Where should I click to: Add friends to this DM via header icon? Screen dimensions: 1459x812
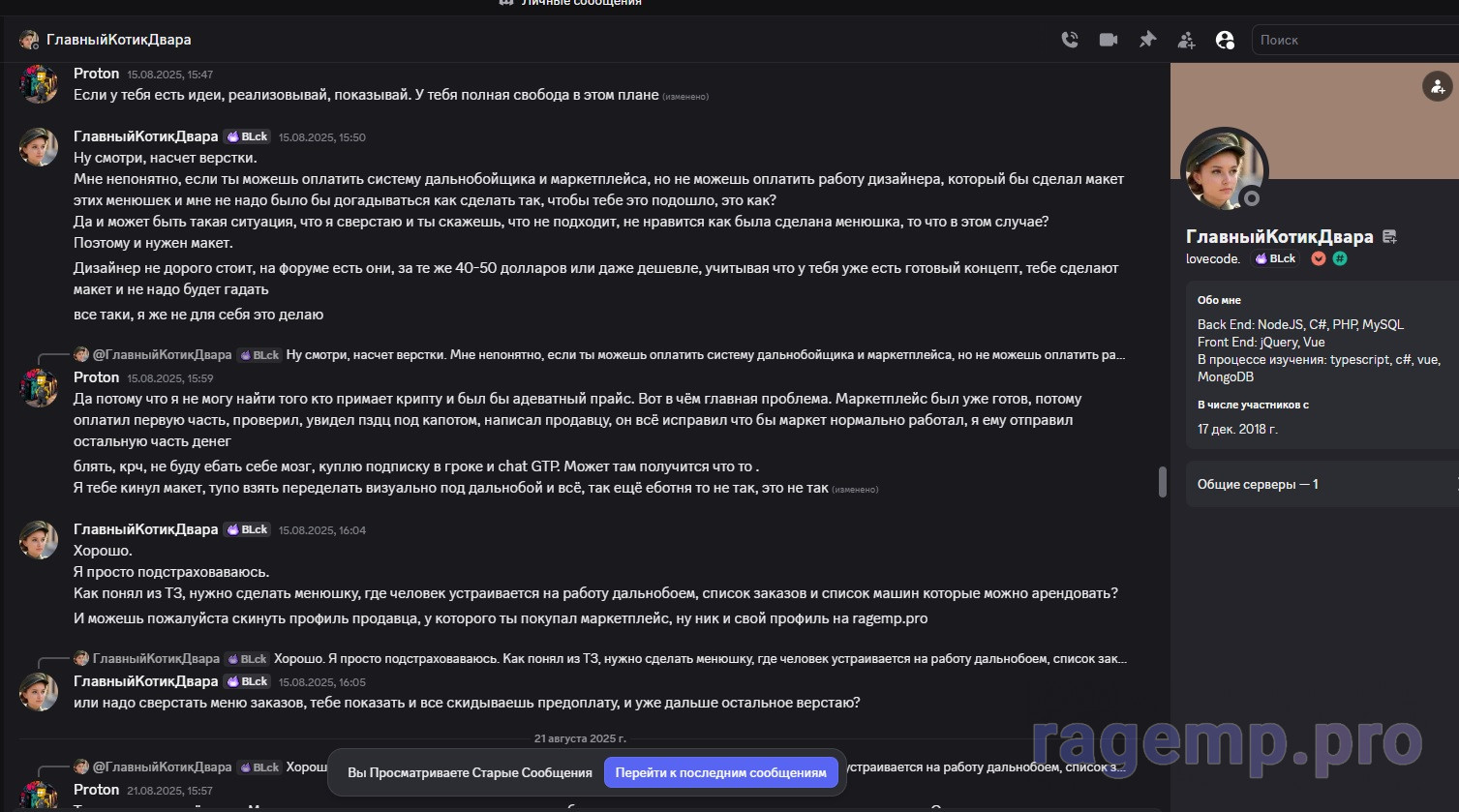pyautogui.click(x=1186, y=40)
